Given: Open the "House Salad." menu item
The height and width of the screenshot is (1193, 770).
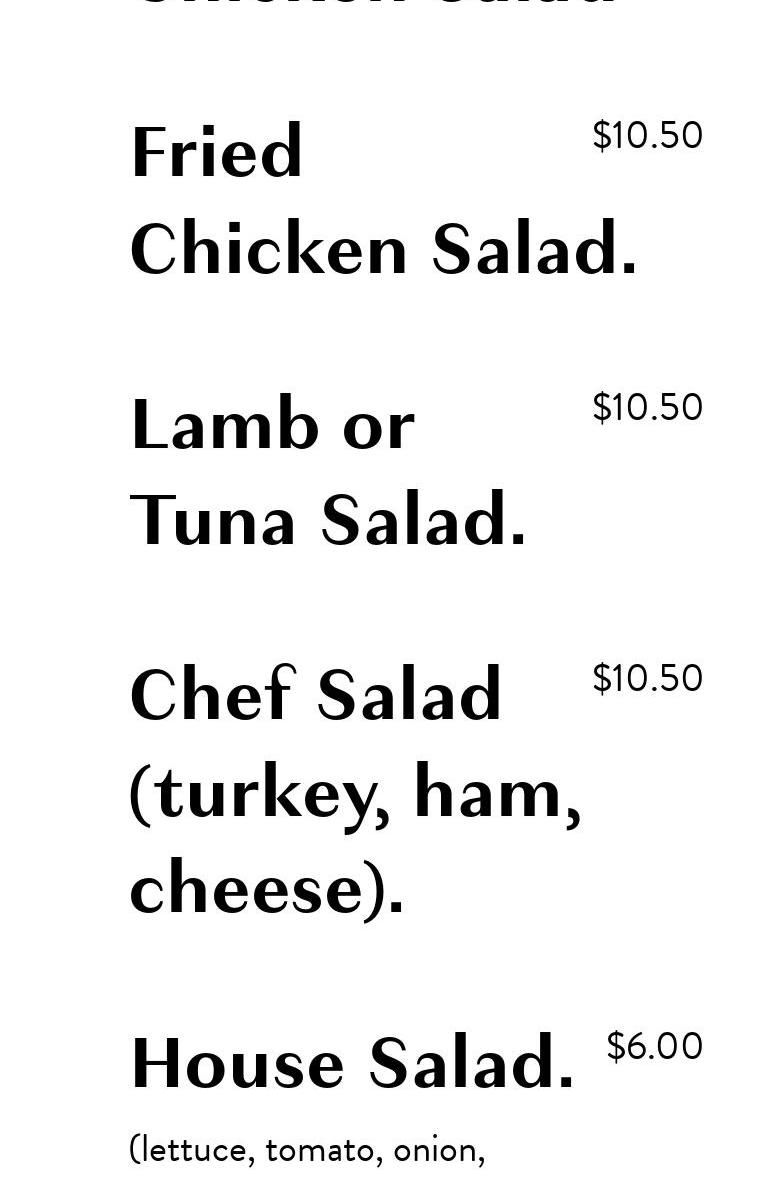Looking at the screenshot, I should pyautogui.click(x=352, y=1063).
